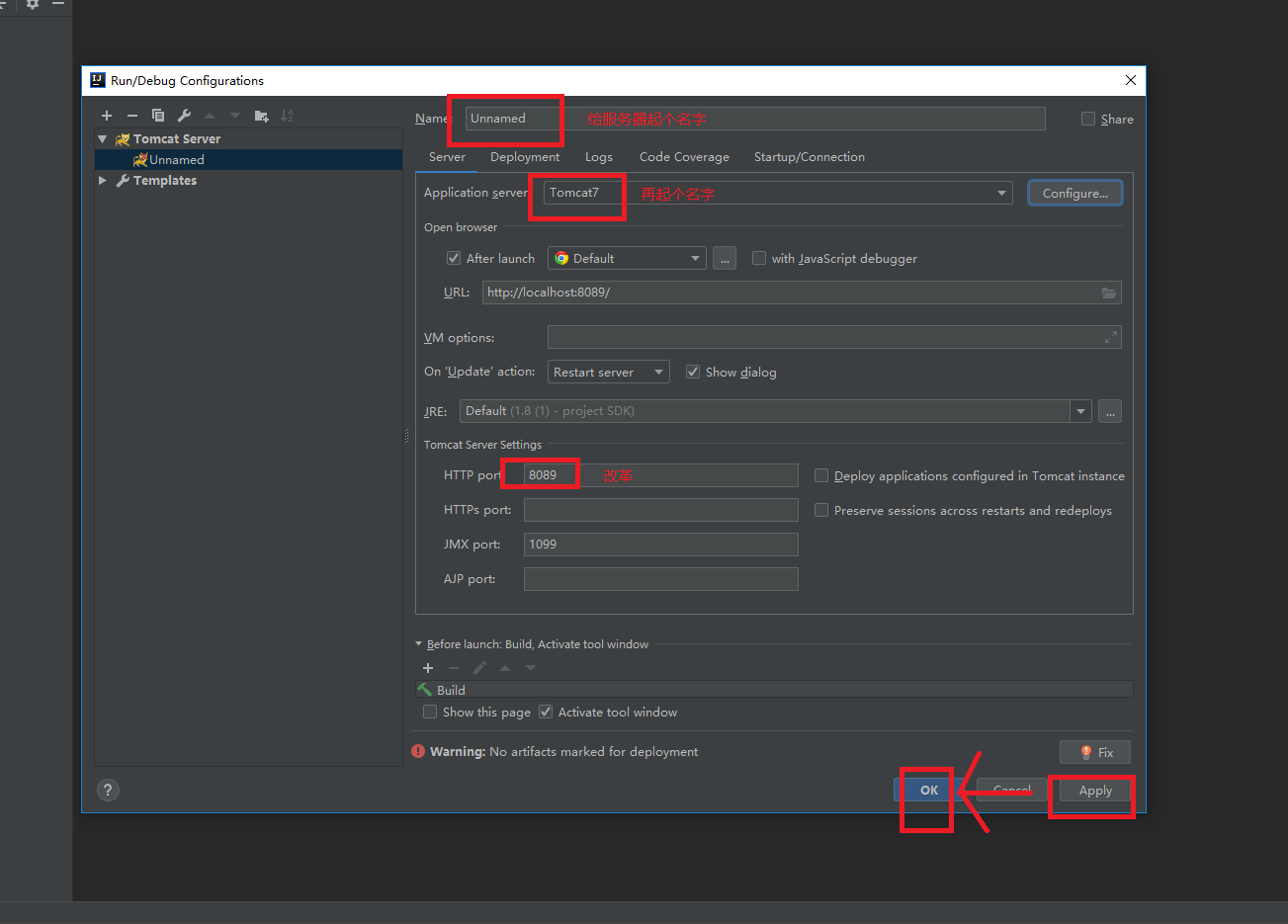Remove the selected run configuration
This screenshot has height=924, width=1288.
[x=132, y=116]
